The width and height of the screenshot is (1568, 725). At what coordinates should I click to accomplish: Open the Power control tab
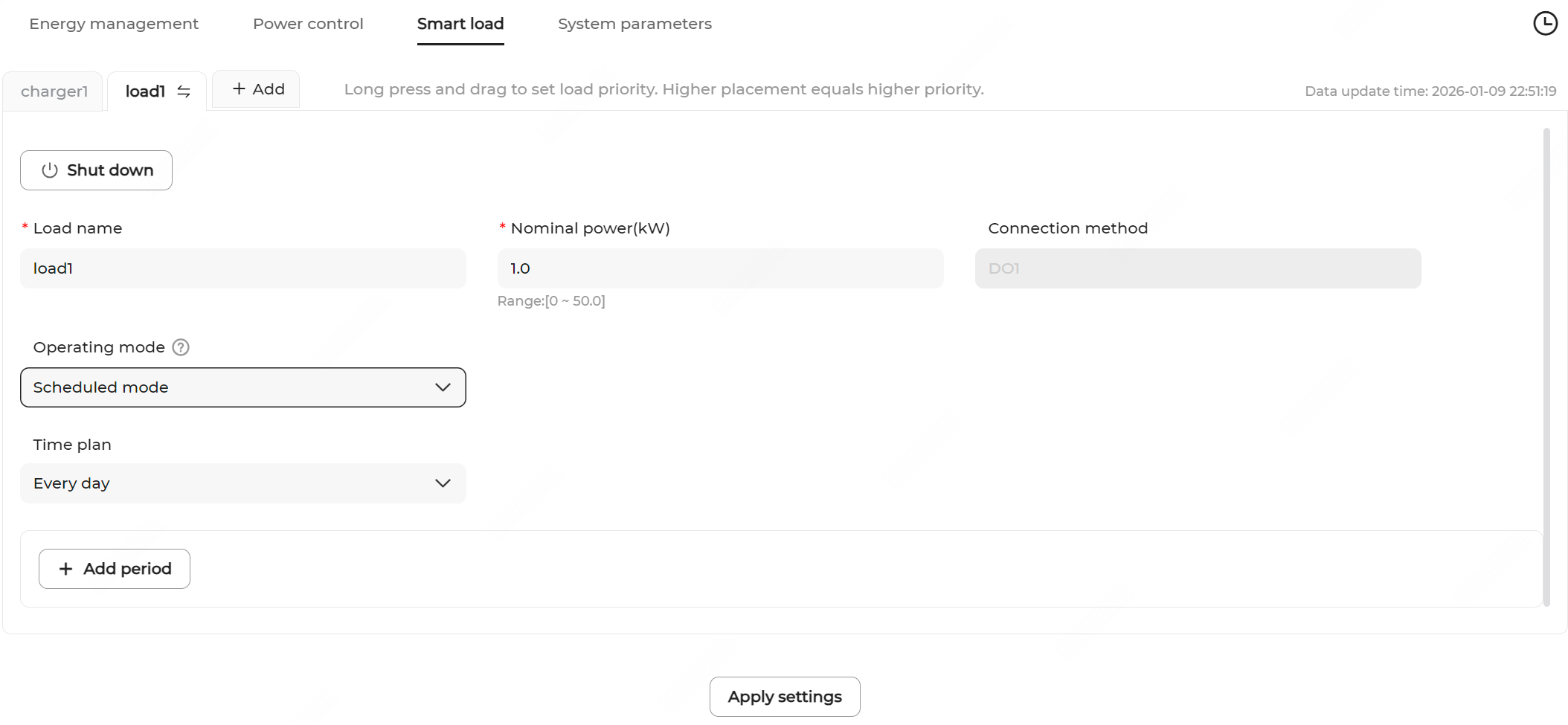tap(308, 24)
